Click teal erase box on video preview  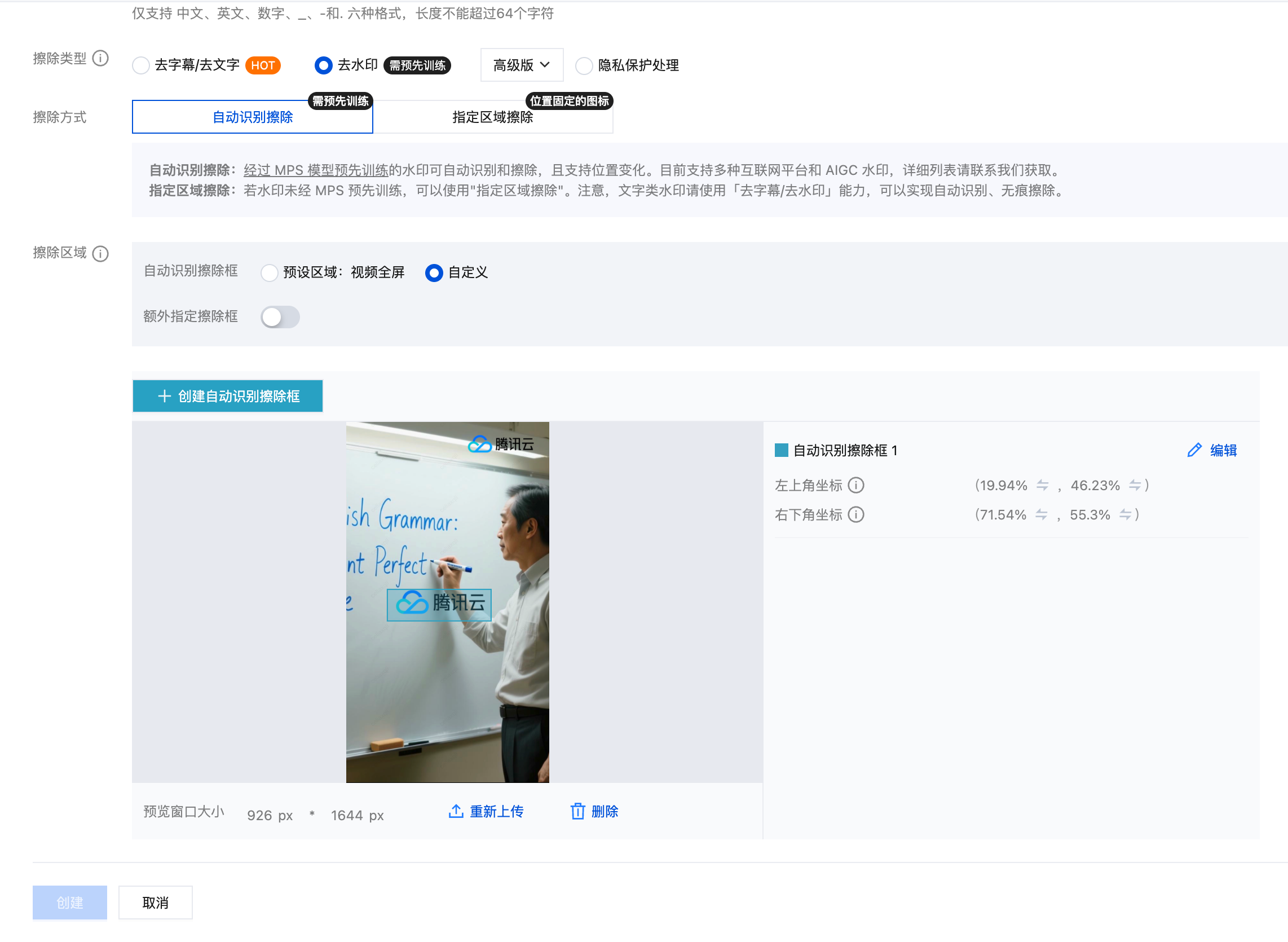coord(439,605)
